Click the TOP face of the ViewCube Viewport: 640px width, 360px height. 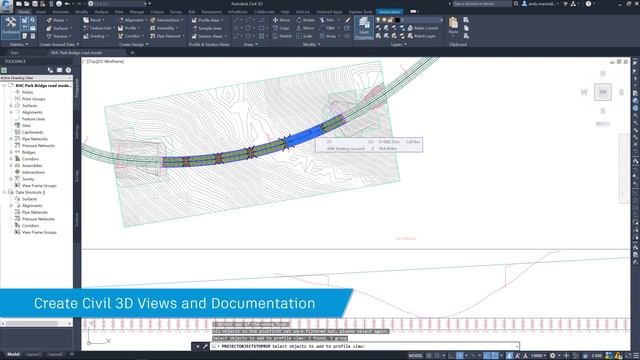(x=603, y=92)
